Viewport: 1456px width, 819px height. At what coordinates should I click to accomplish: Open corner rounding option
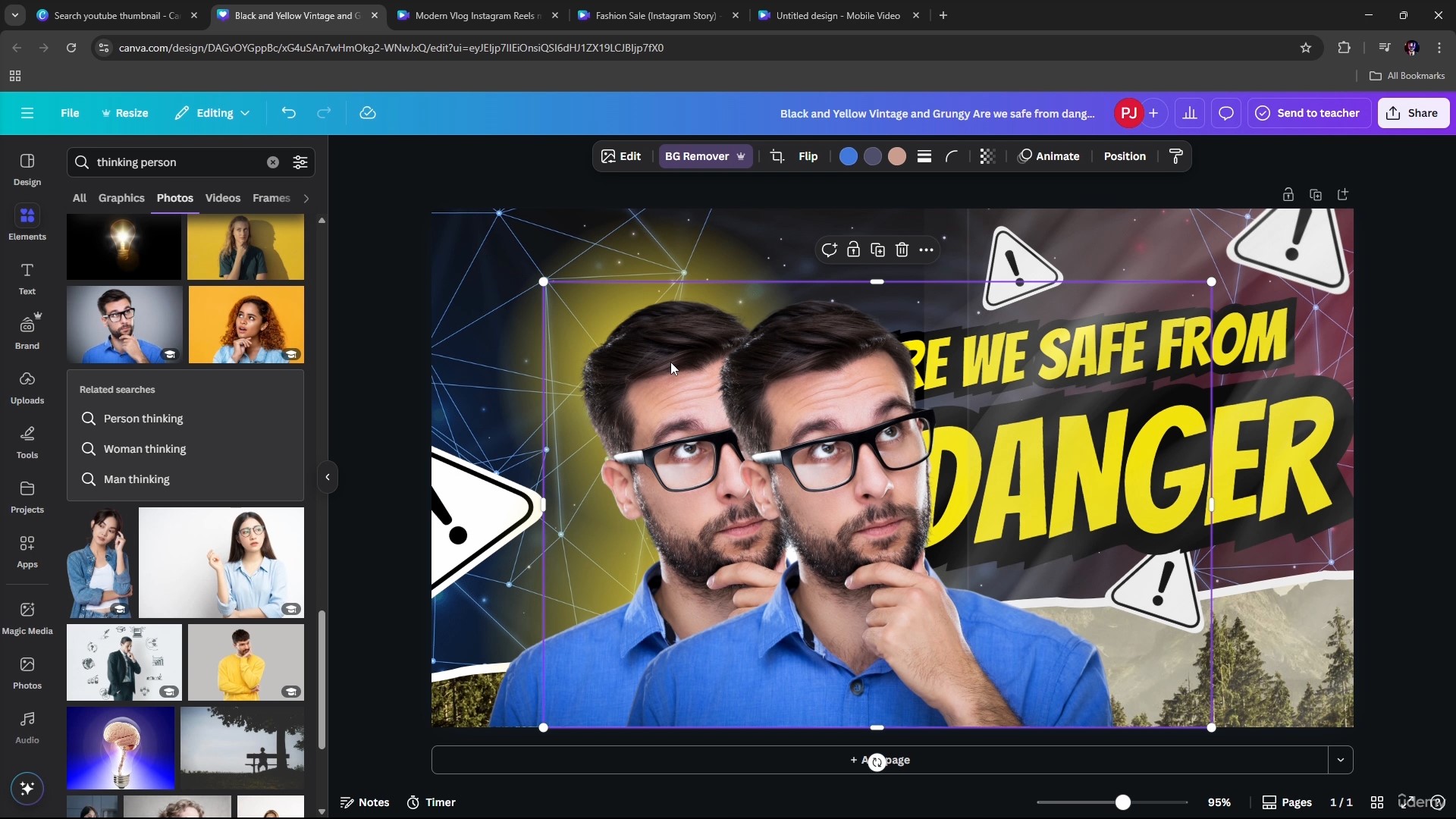[952, 156]
